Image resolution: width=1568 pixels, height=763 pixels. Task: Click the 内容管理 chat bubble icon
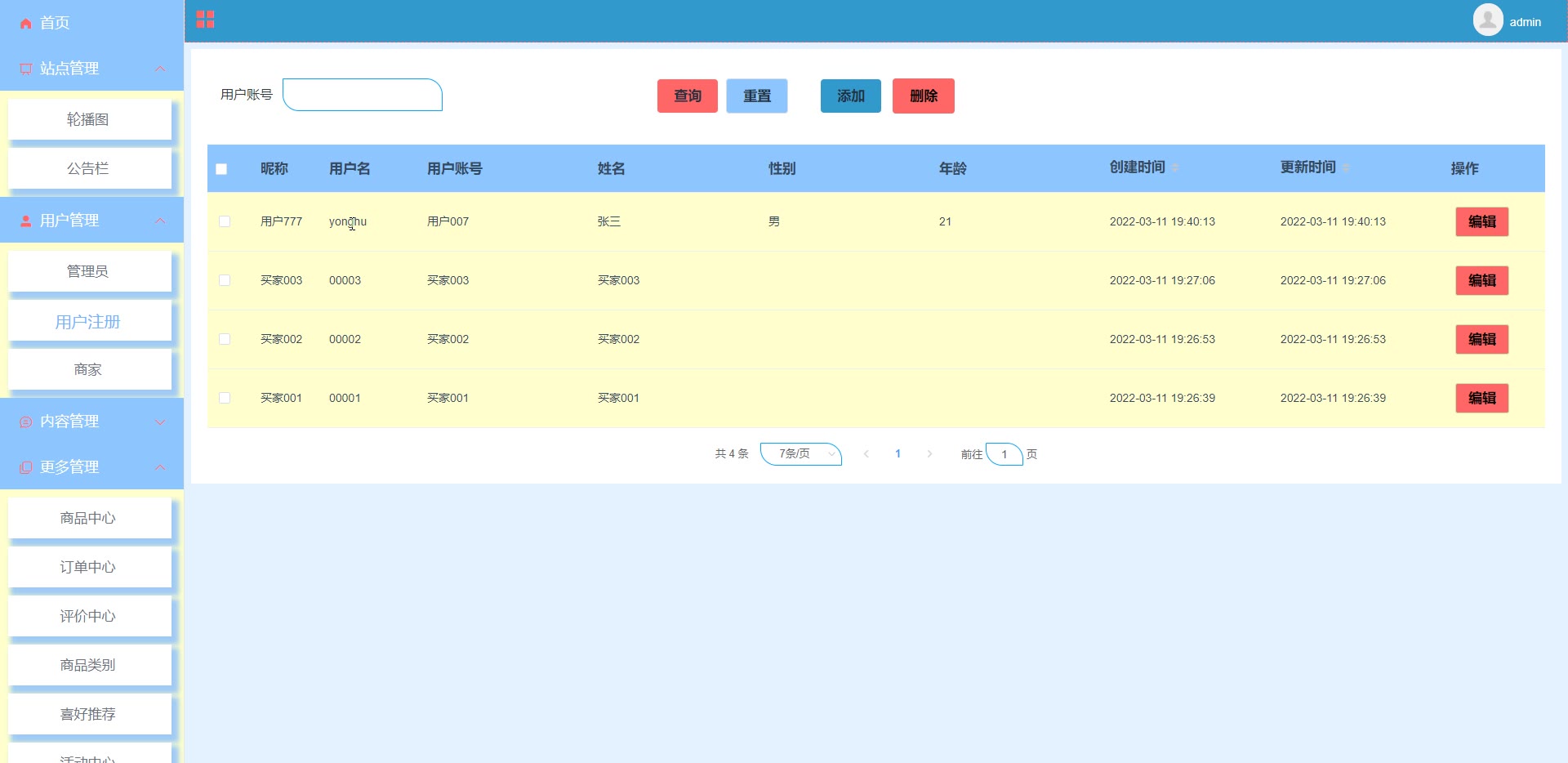25,422
